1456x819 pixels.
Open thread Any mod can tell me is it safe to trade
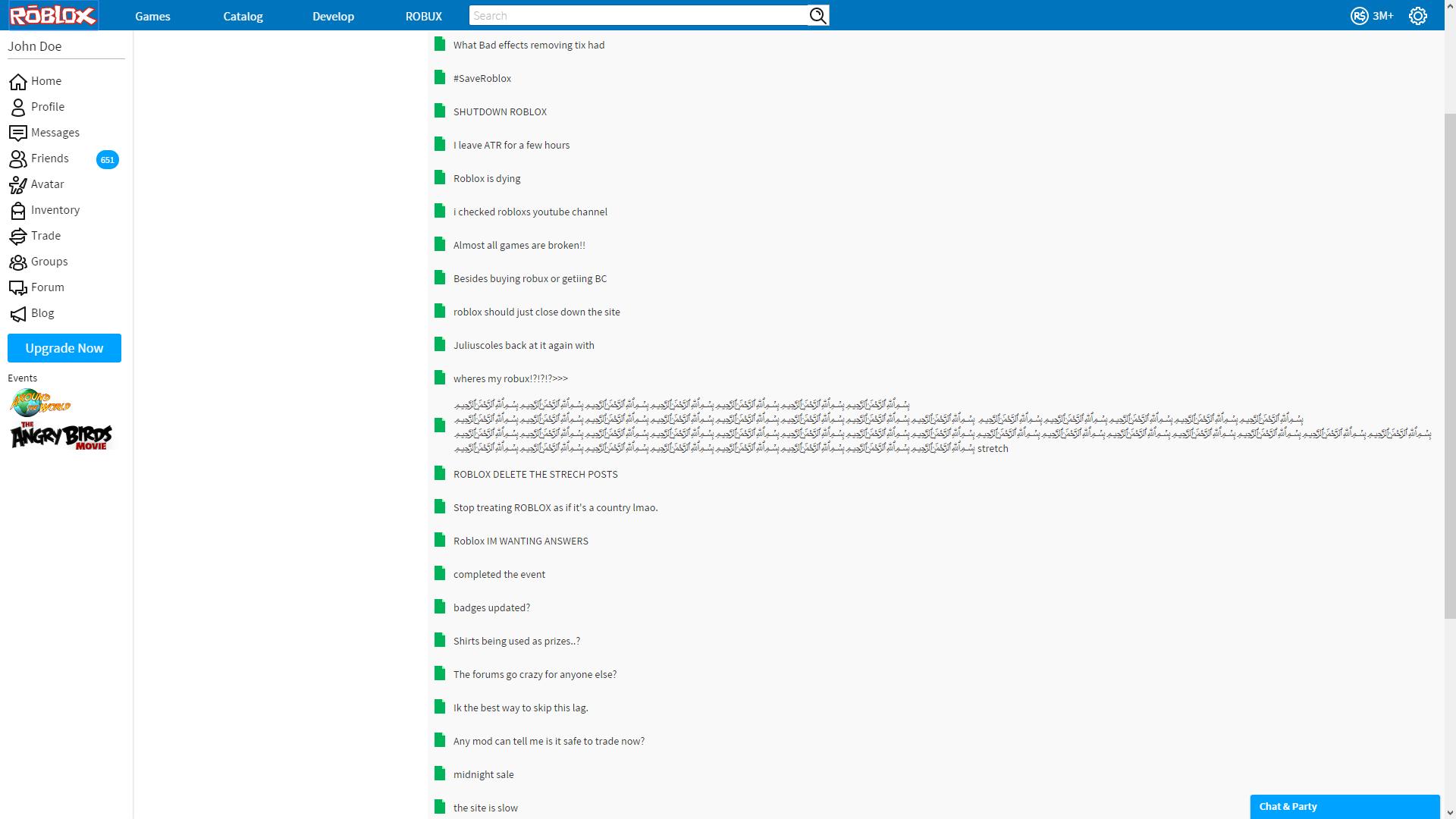(x=549, y=742)
